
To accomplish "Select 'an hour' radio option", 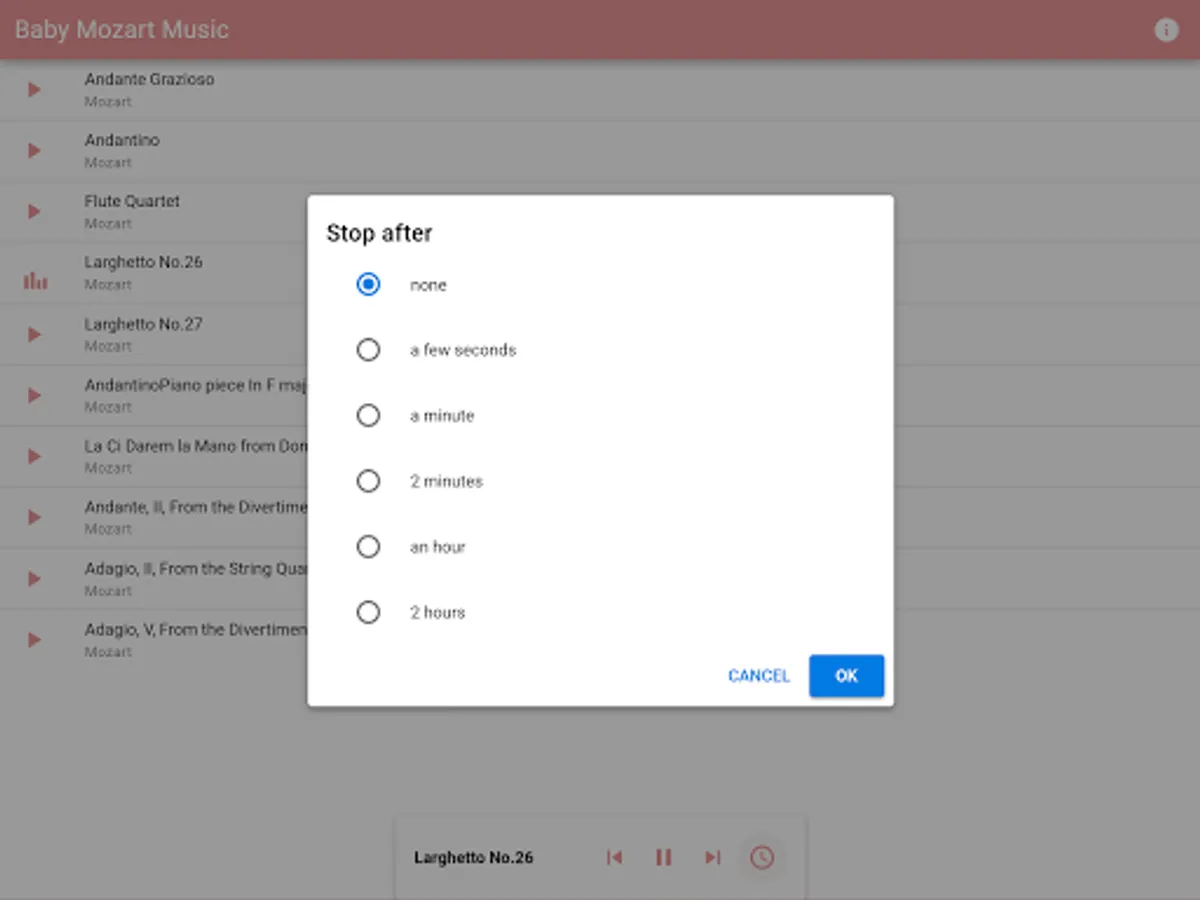I will (x=369, y=547).
